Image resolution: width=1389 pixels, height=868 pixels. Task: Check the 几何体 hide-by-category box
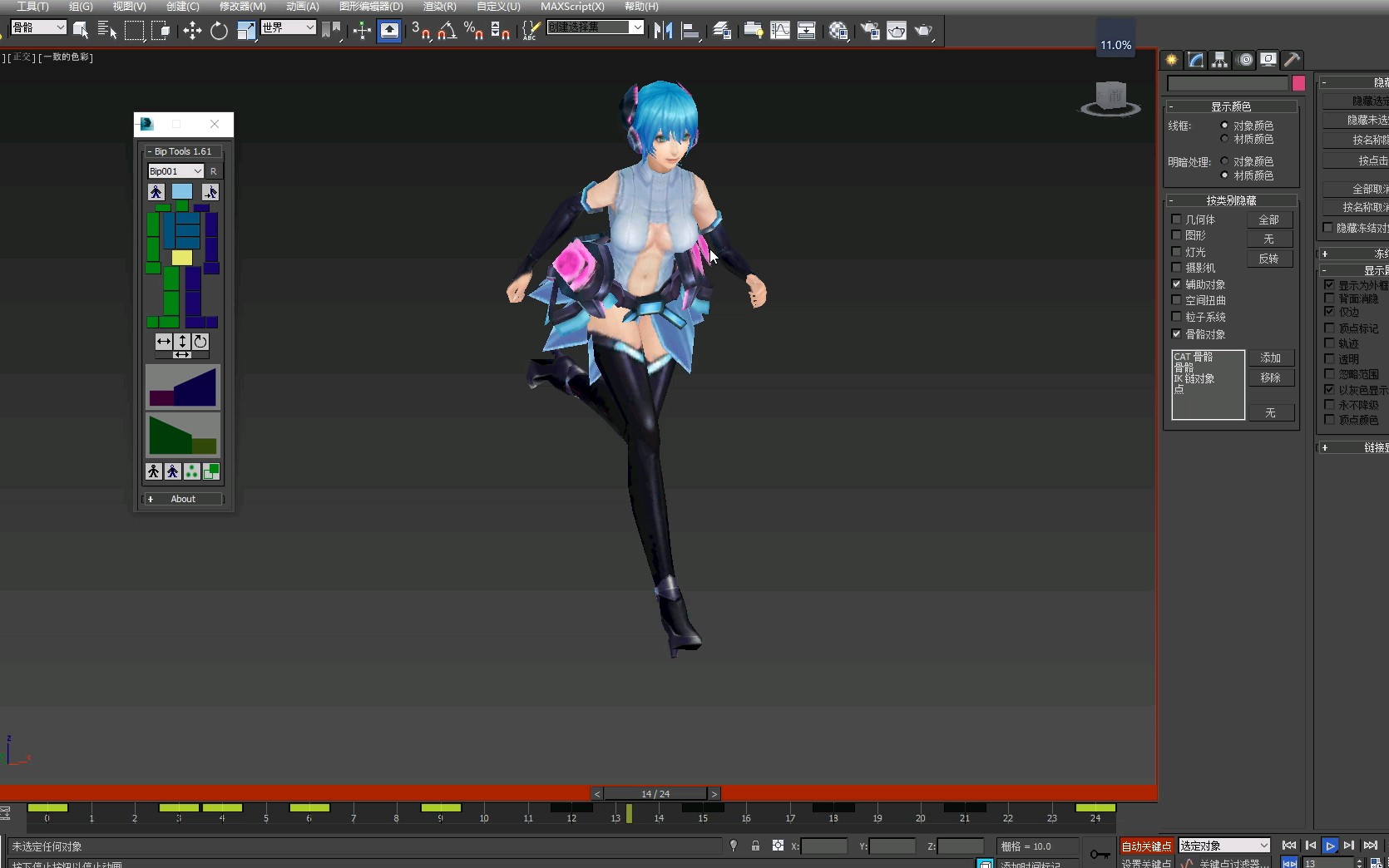[1176, 219]
